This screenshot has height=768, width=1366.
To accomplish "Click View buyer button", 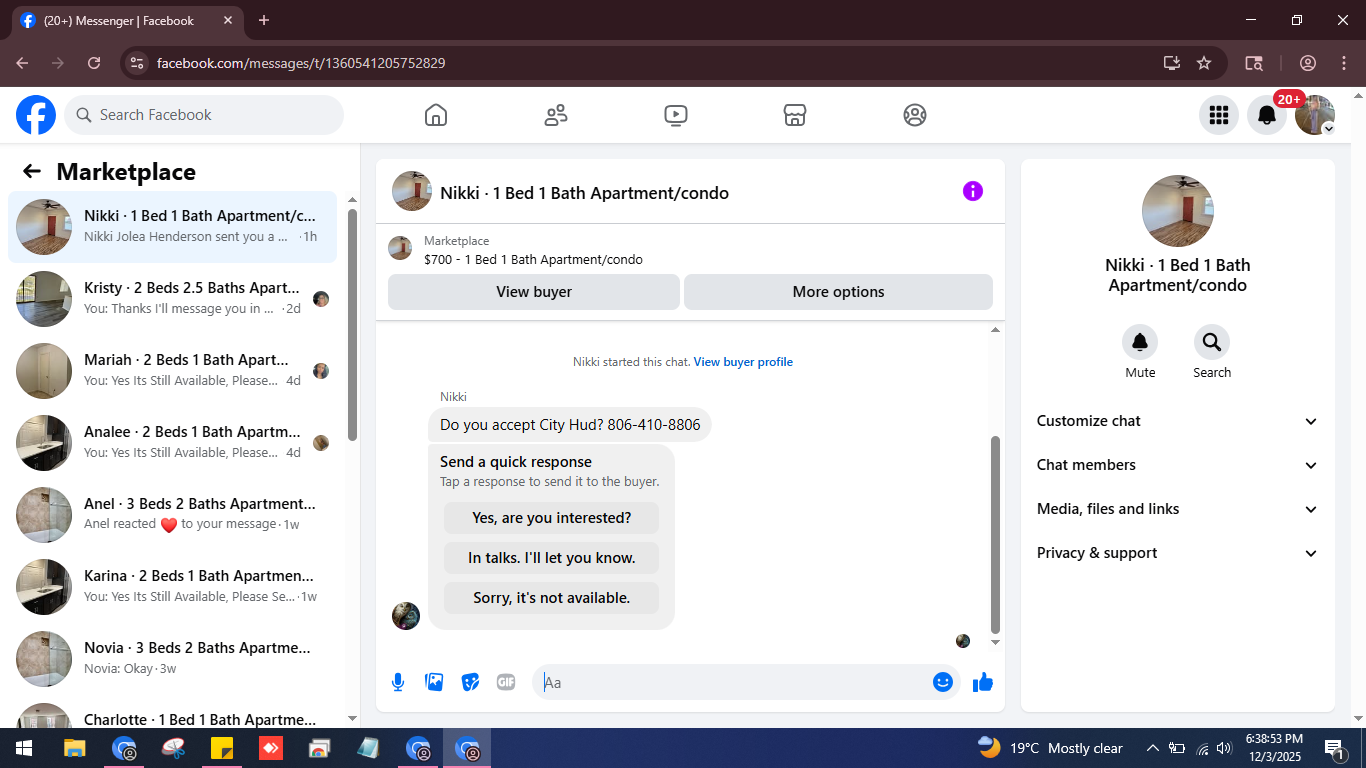I will 534,292.
